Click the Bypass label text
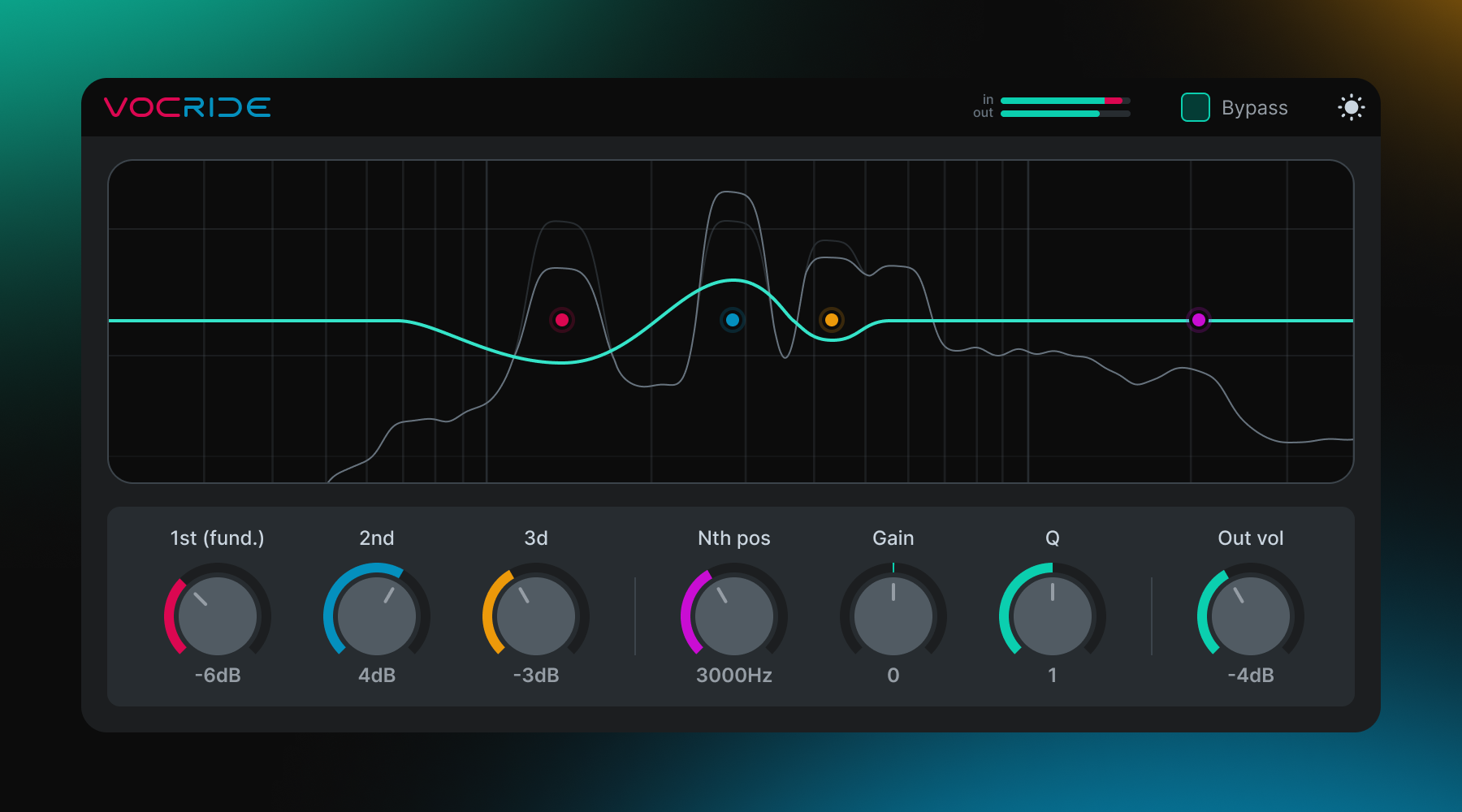 pos(1255,108)
